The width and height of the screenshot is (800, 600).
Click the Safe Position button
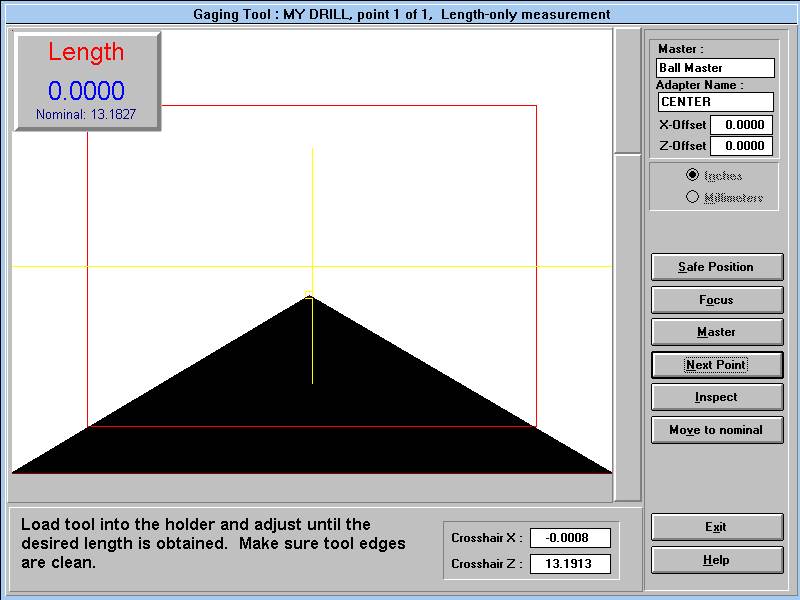716,267
